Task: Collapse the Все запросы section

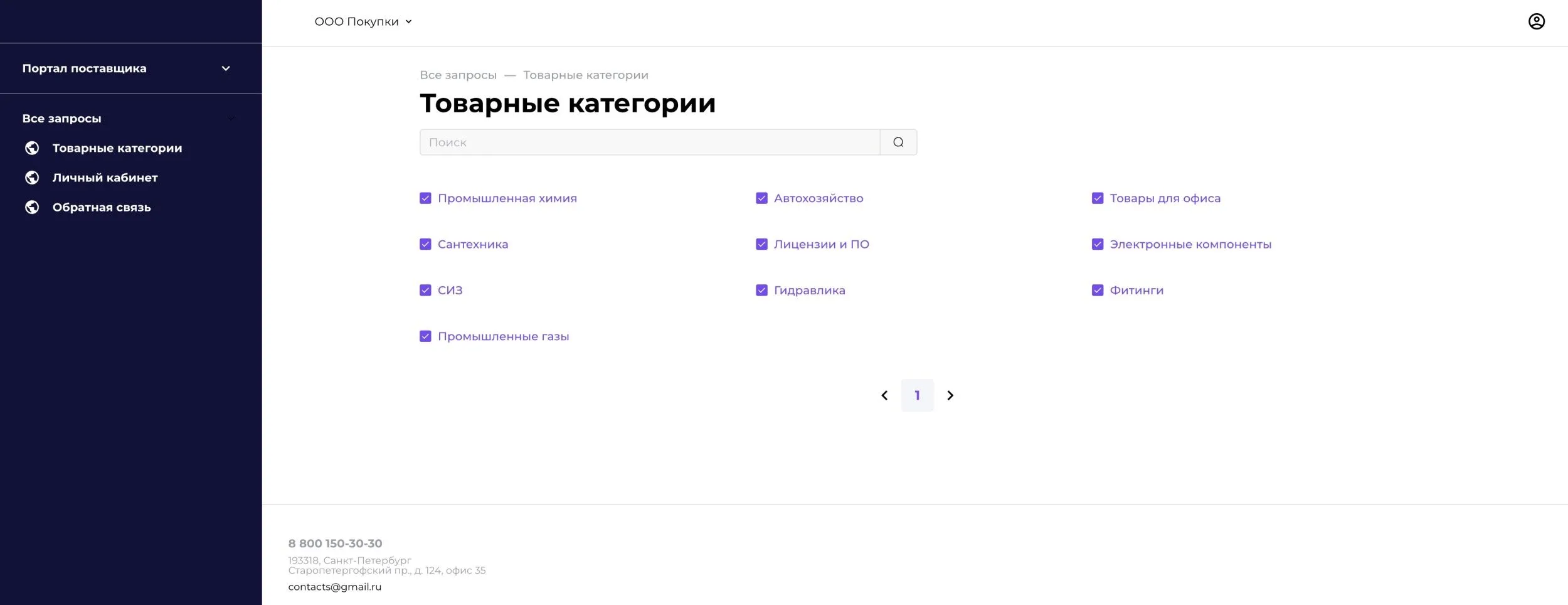Action: pyautogui.click(x=231, y=117)
